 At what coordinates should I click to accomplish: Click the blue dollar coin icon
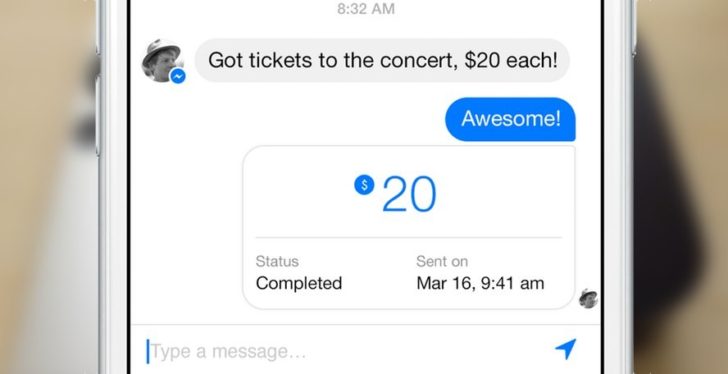tap(364, 185)
